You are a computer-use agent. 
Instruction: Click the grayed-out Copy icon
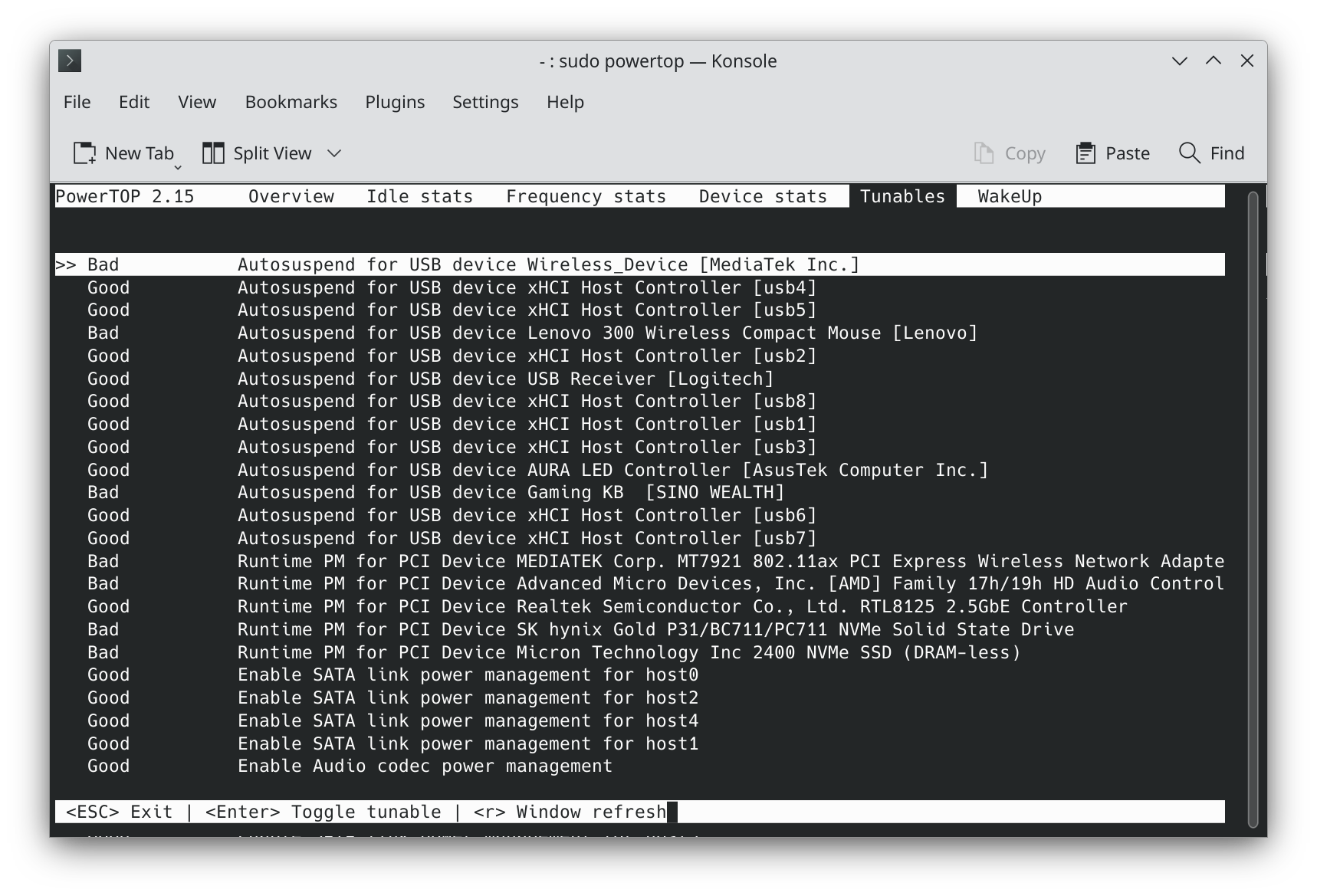[x=984, y=153]
